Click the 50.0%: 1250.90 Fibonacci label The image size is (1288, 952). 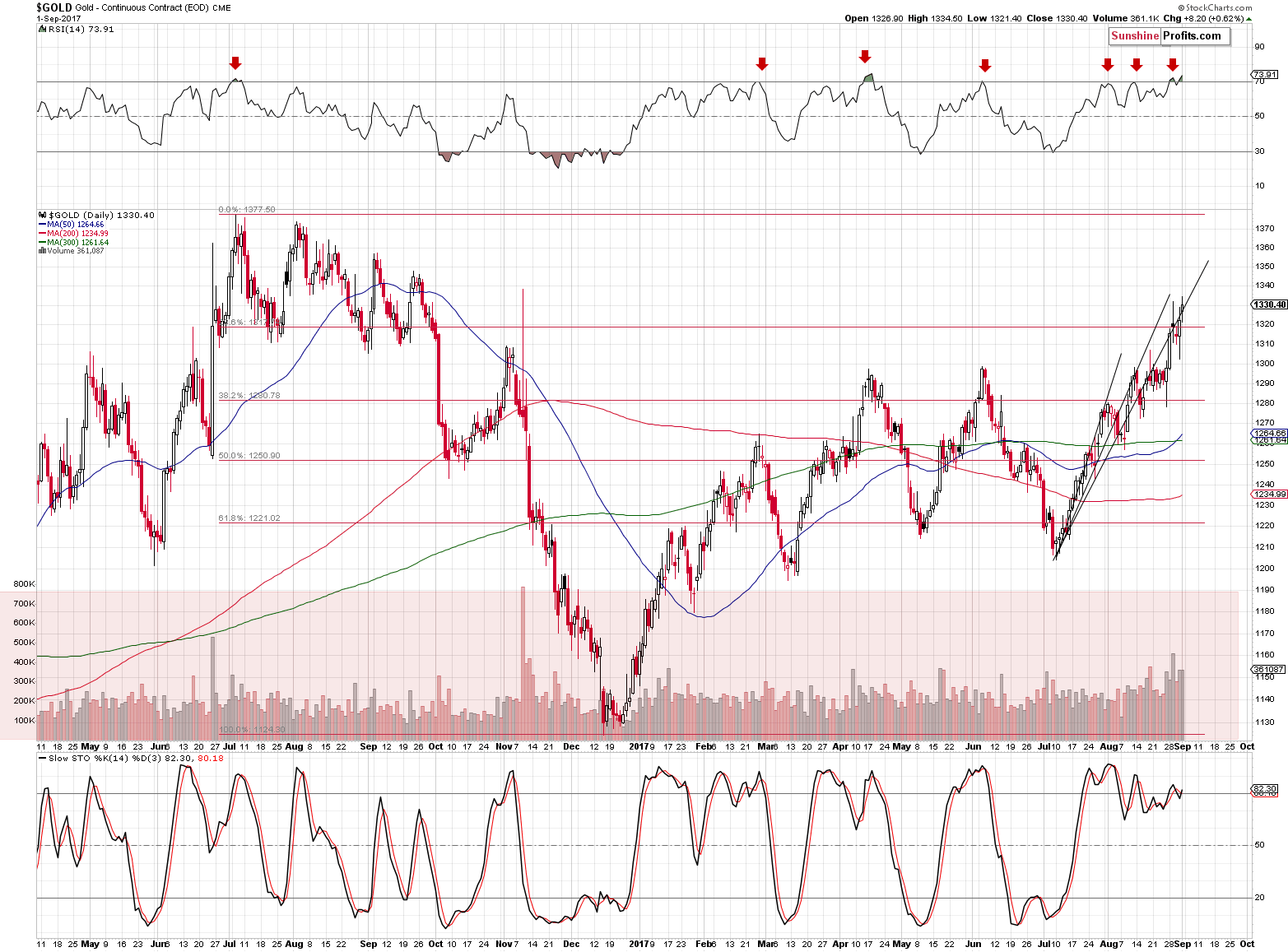pos(249,455)
